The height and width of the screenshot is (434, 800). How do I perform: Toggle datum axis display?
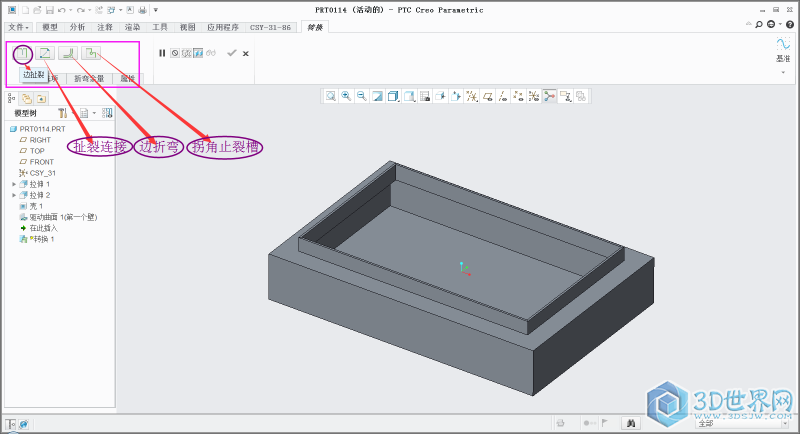tap(503, 96)
